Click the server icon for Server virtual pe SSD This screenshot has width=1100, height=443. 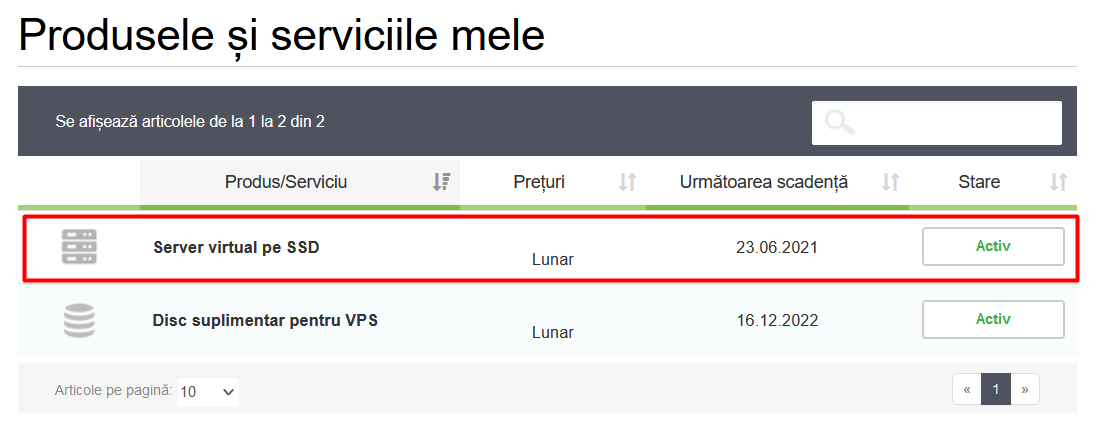[79, 247]
